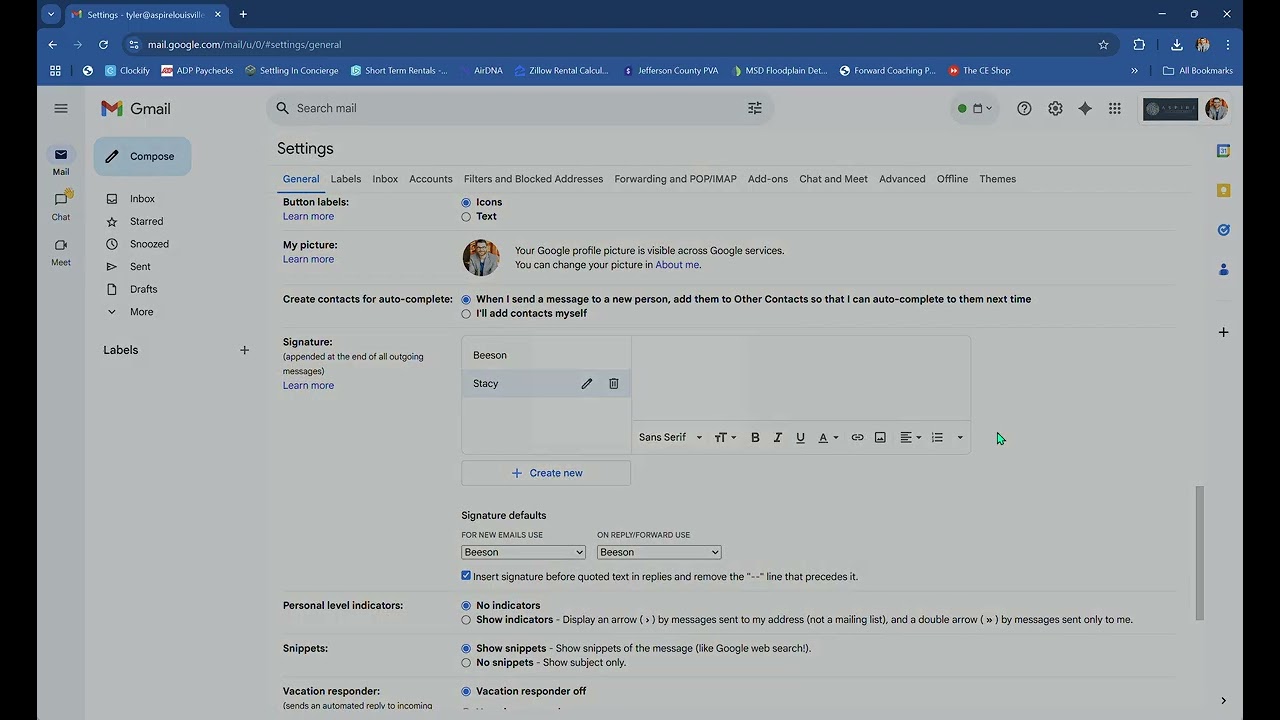
Task: Select No snippets option
Action: pyautogui.click(x=466, y=662)
